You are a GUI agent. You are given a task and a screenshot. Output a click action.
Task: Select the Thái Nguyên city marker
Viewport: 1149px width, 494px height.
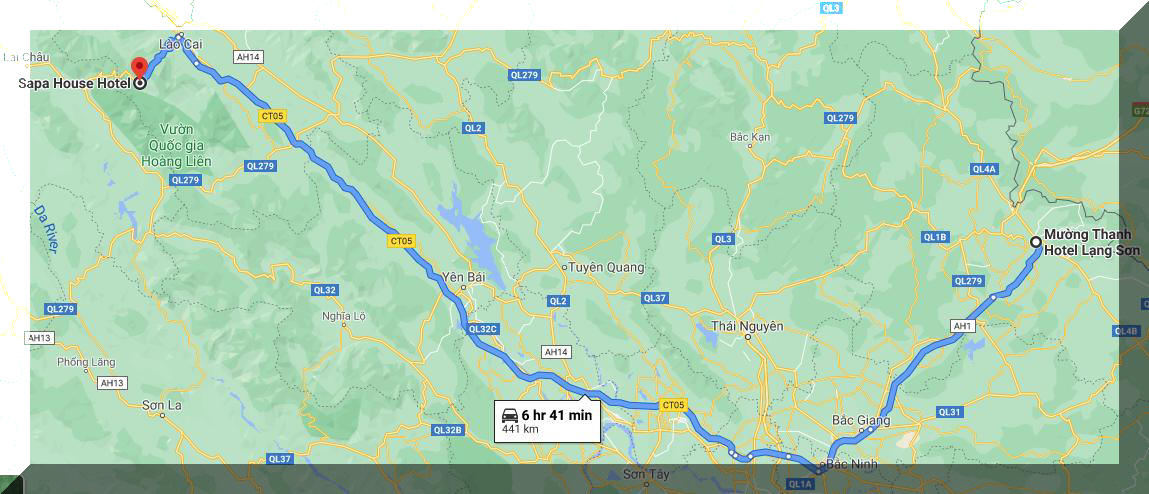[748, 337]
